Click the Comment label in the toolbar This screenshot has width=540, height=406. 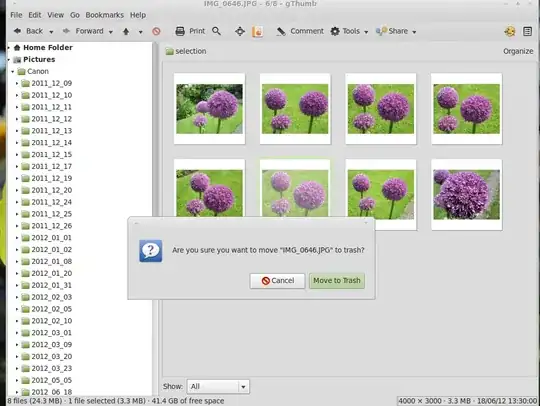click(307, 31)
